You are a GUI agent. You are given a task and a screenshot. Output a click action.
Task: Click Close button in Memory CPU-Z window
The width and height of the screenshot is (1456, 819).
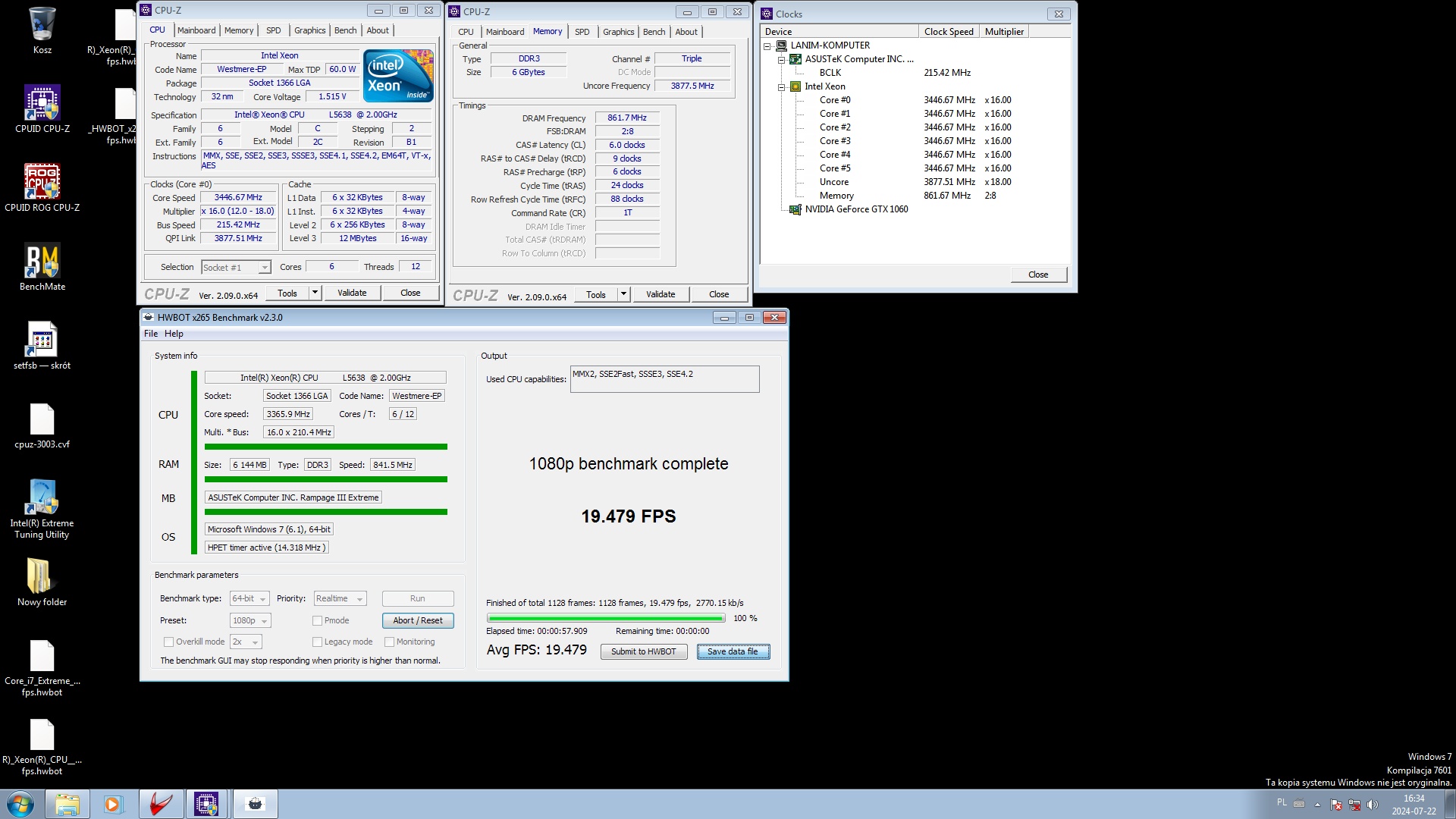[719, 294]
